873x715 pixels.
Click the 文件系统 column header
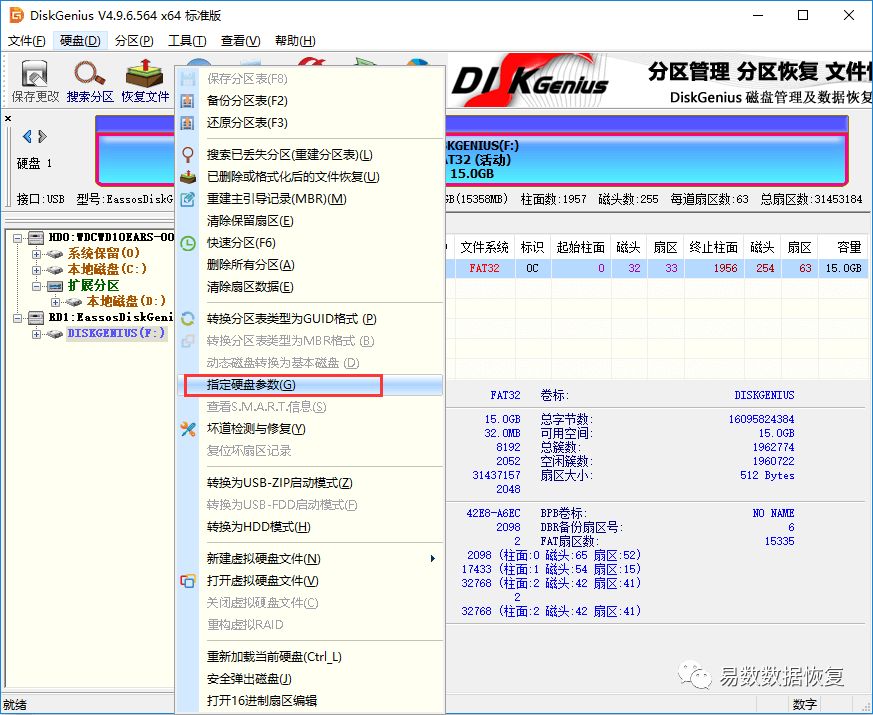pyautogui.click(x=484, y=247)
